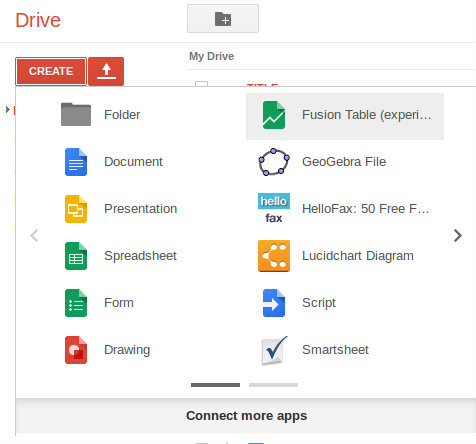
Task: Open the Drive logo link
Action: click(x=38, y=20)
